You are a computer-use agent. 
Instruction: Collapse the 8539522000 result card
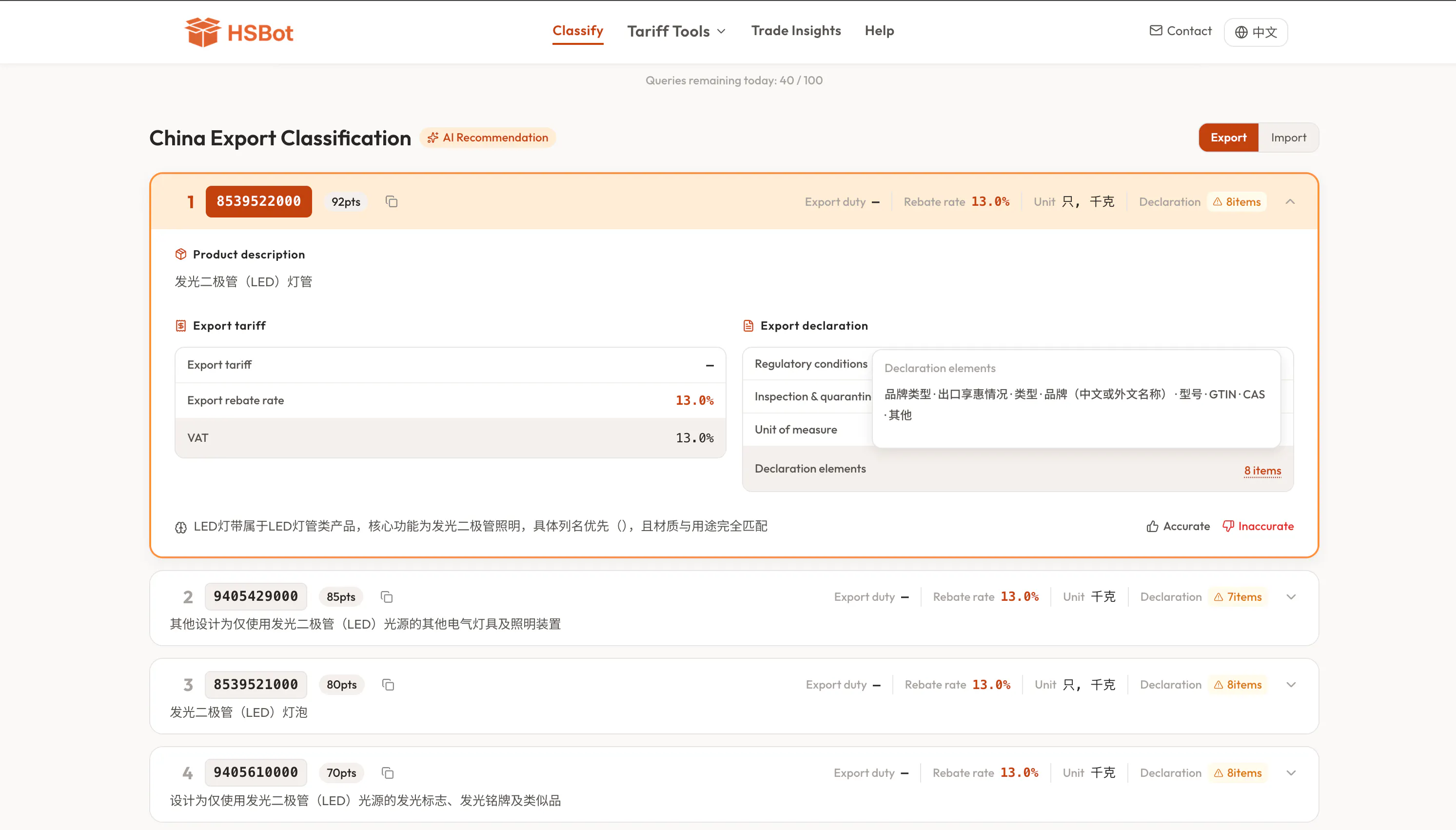[x=1291, y=202]
